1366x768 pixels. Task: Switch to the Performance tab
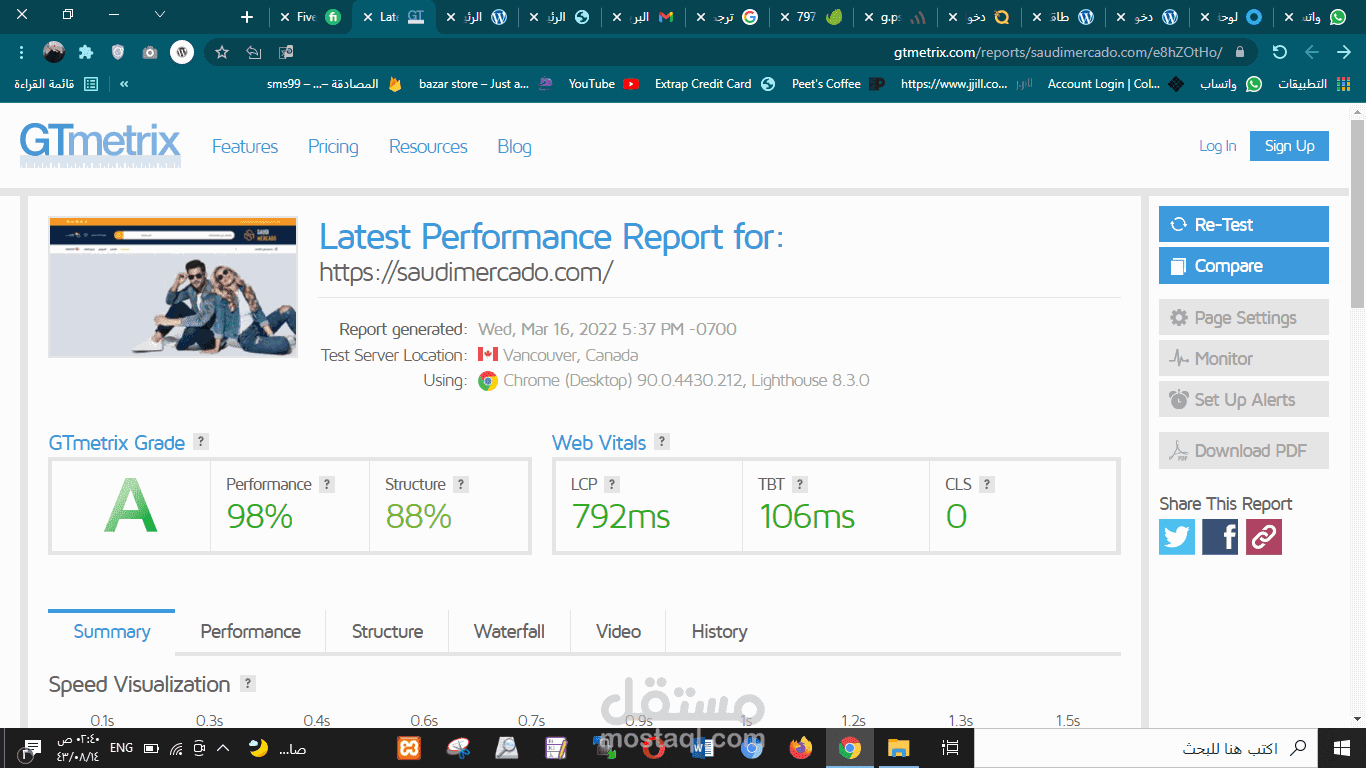click(x=250, y=631)
